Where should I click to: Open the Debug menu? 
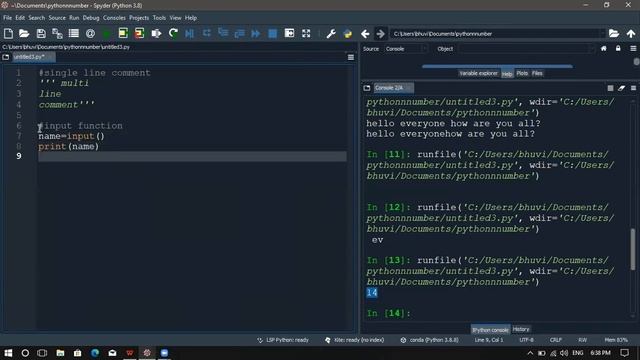click(91, 18)
